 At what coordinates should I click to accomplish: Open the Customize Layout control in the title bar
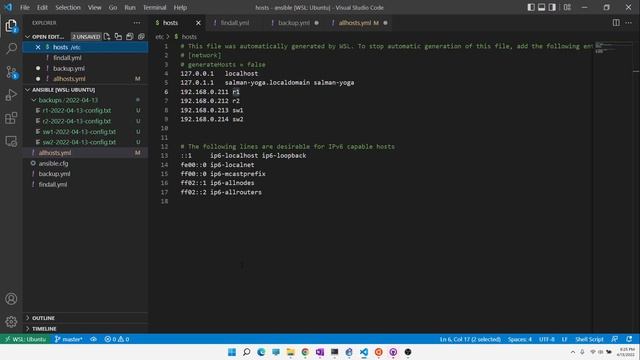(x=567, y=7)
